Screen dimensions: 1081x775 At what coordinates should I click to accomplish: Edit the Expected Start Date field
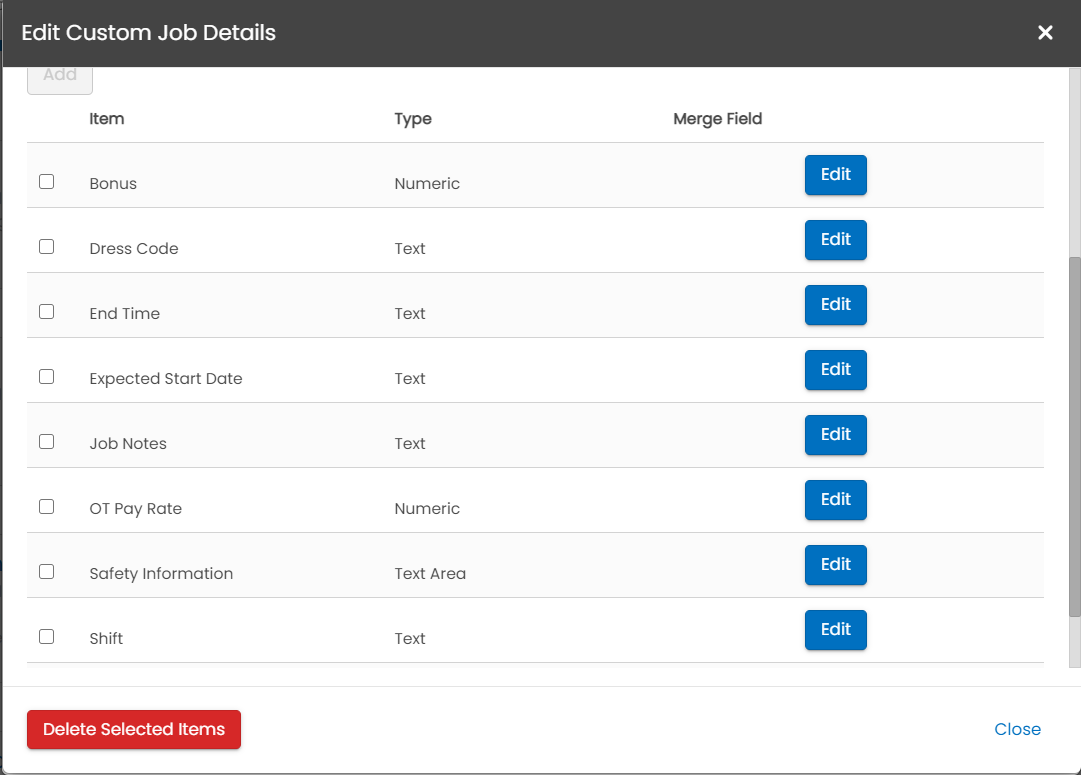(835, 370)
